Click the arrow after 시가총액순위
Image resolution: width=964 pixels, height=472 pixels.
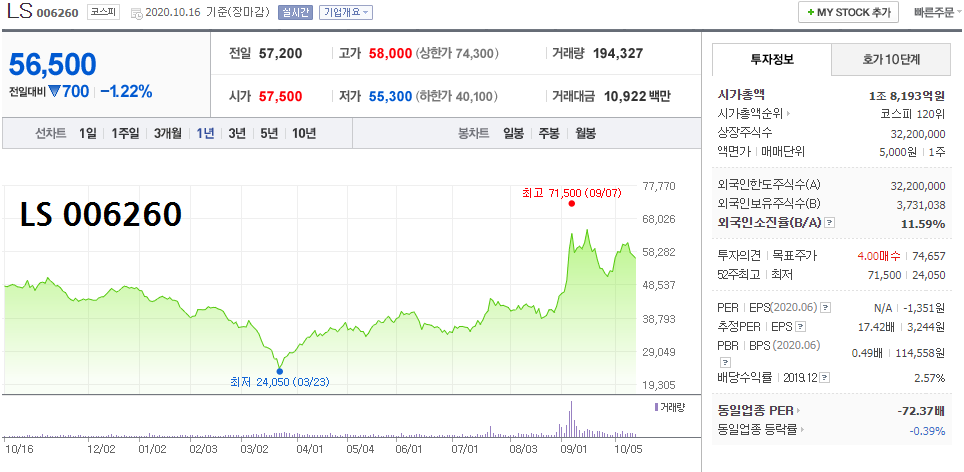click(x=788, y=114)
